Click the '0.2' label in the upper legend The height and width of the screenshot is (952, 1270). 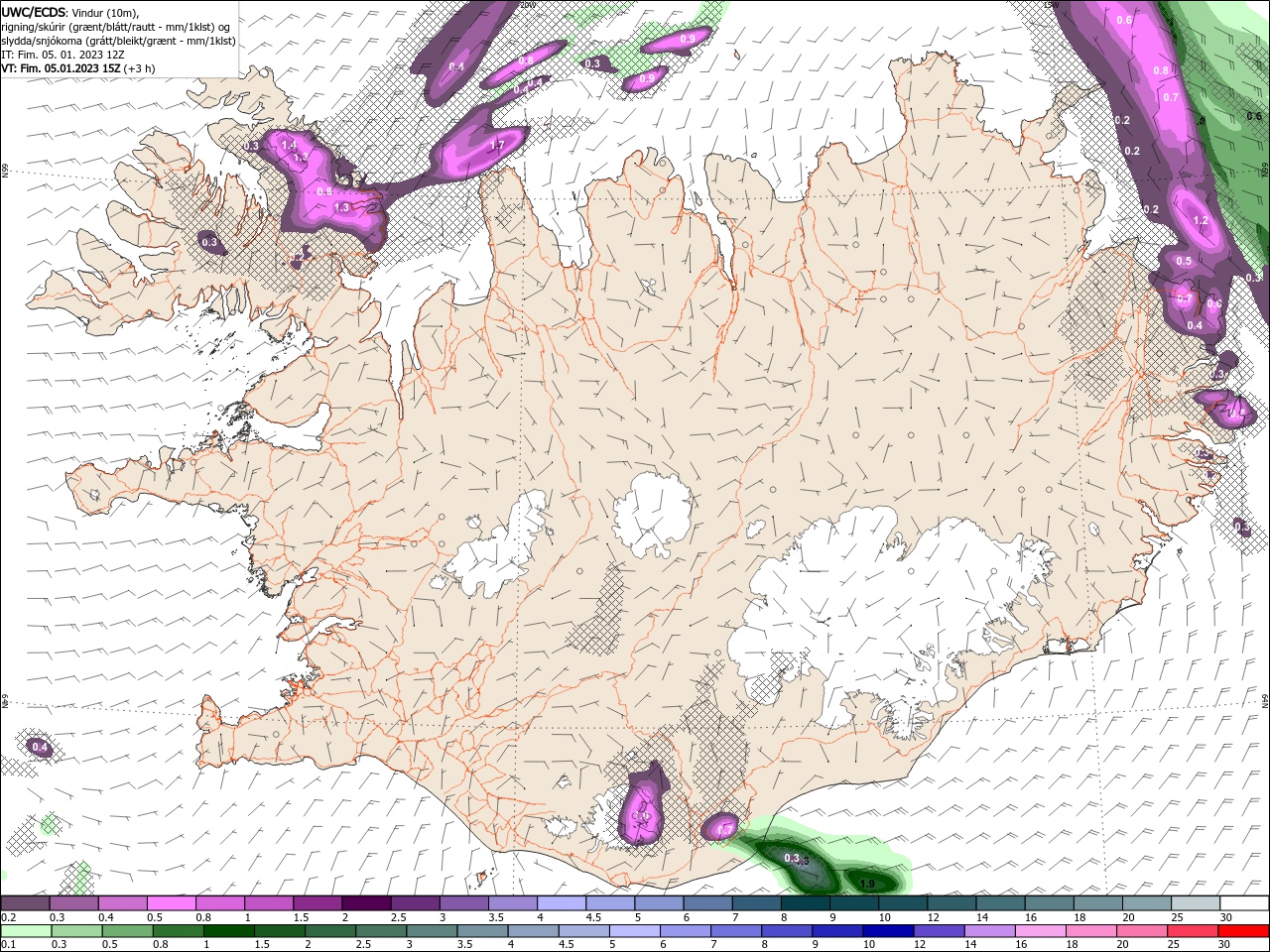8,917
